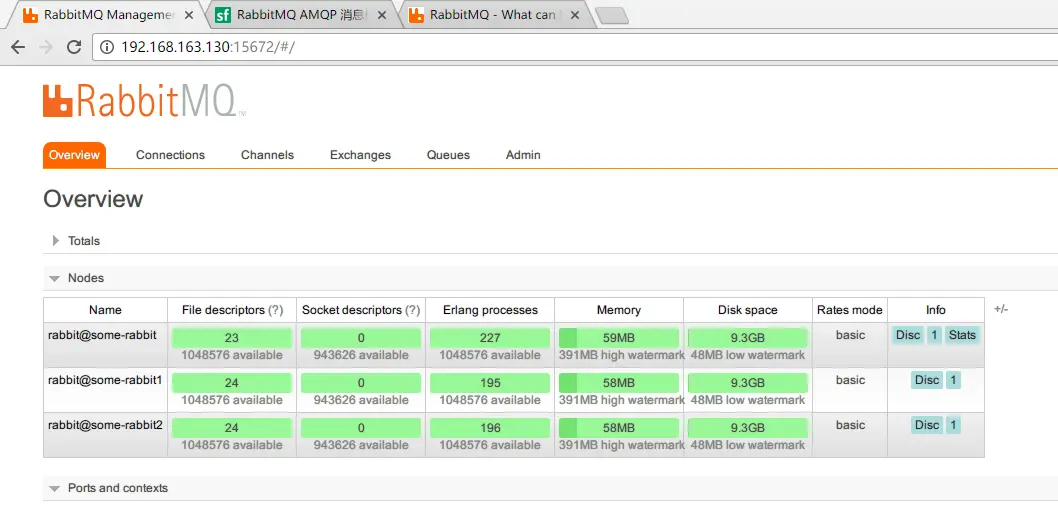The width and height of the screenshot is (1058, 516).
Task: Click basic rates mode for rabbit@some-rabbit1
Action: (850, 380)
